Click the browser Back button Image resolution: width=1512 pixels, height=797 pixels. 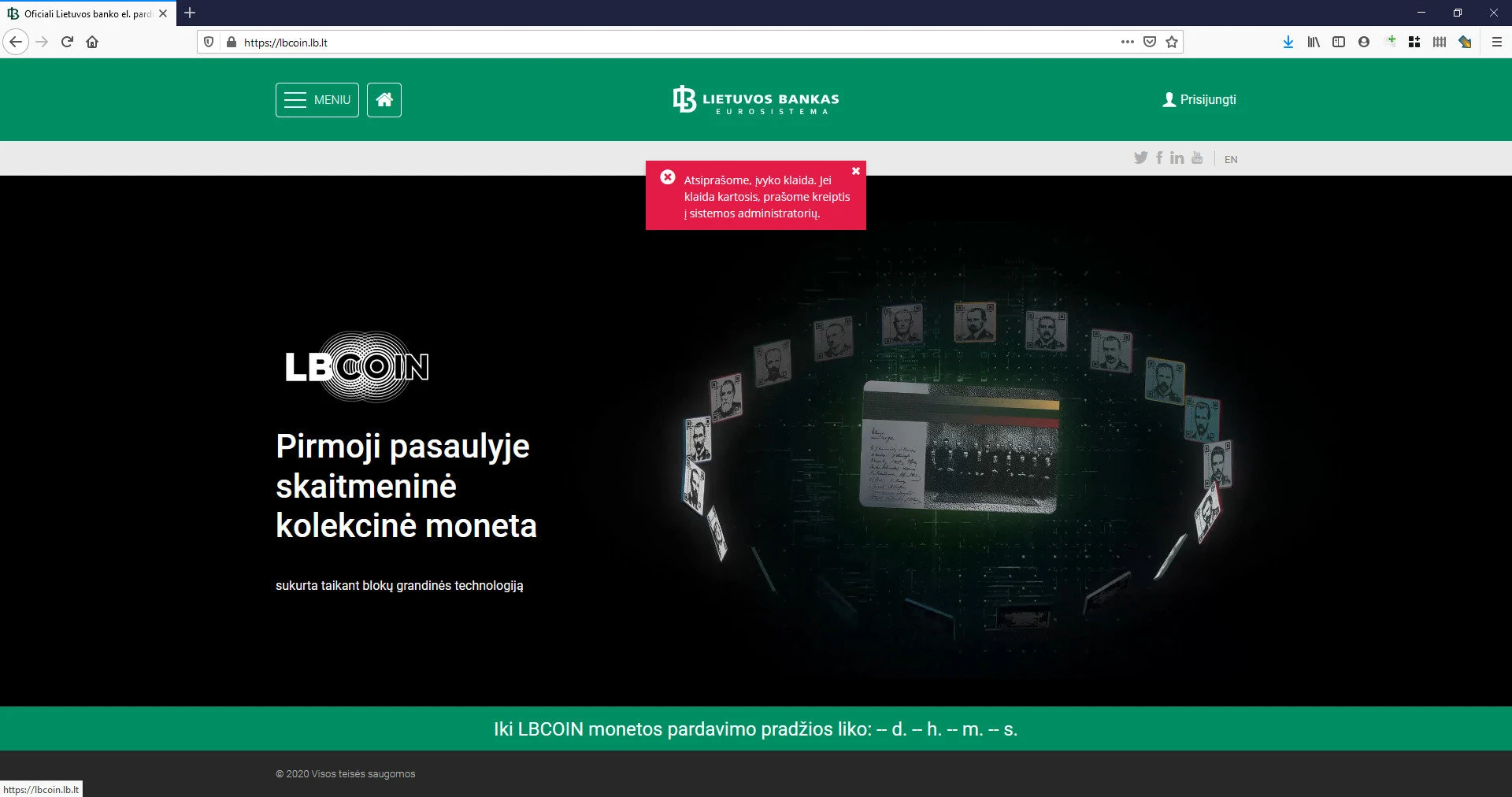click(16, 42)
